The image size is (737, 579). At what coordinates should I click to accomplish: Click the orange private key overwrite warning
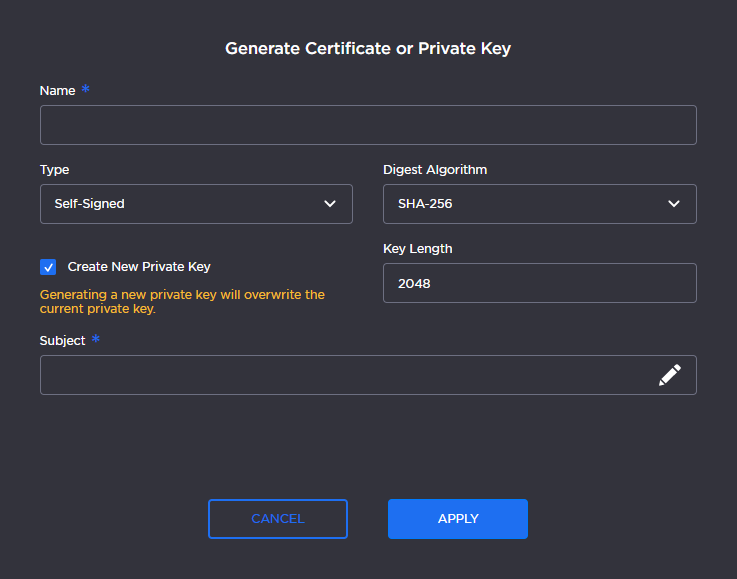(x=182, y=302)
